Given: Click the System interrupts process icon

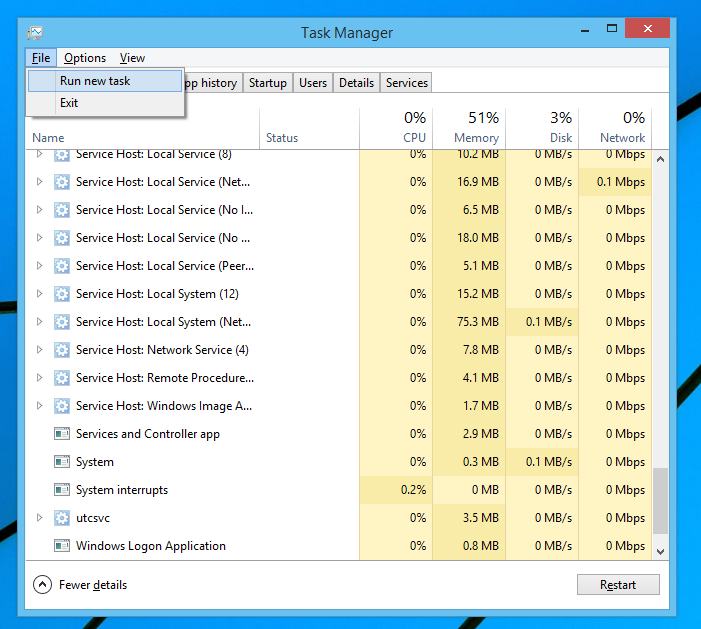Looking at the screenshot, I should 62,490.
